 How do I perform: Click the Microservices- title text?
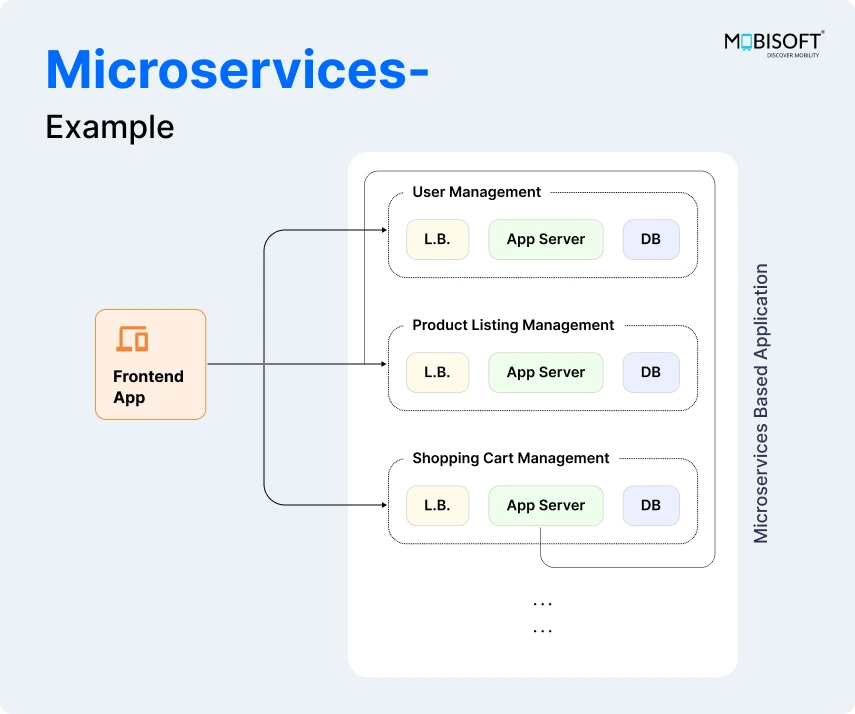pyautogui.click(x=236, y=71)
